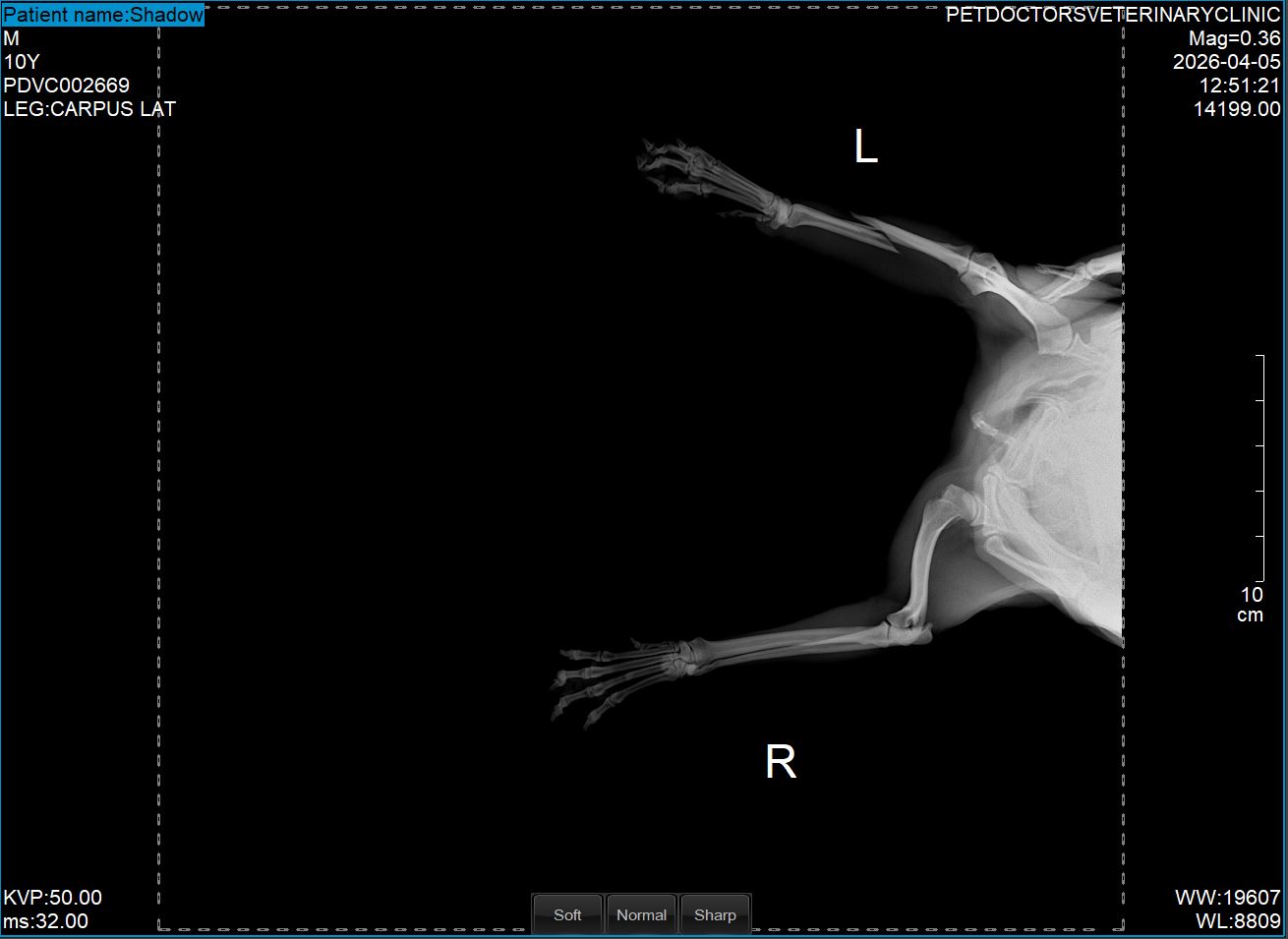Apply the Normal image filter

(641, 914)
